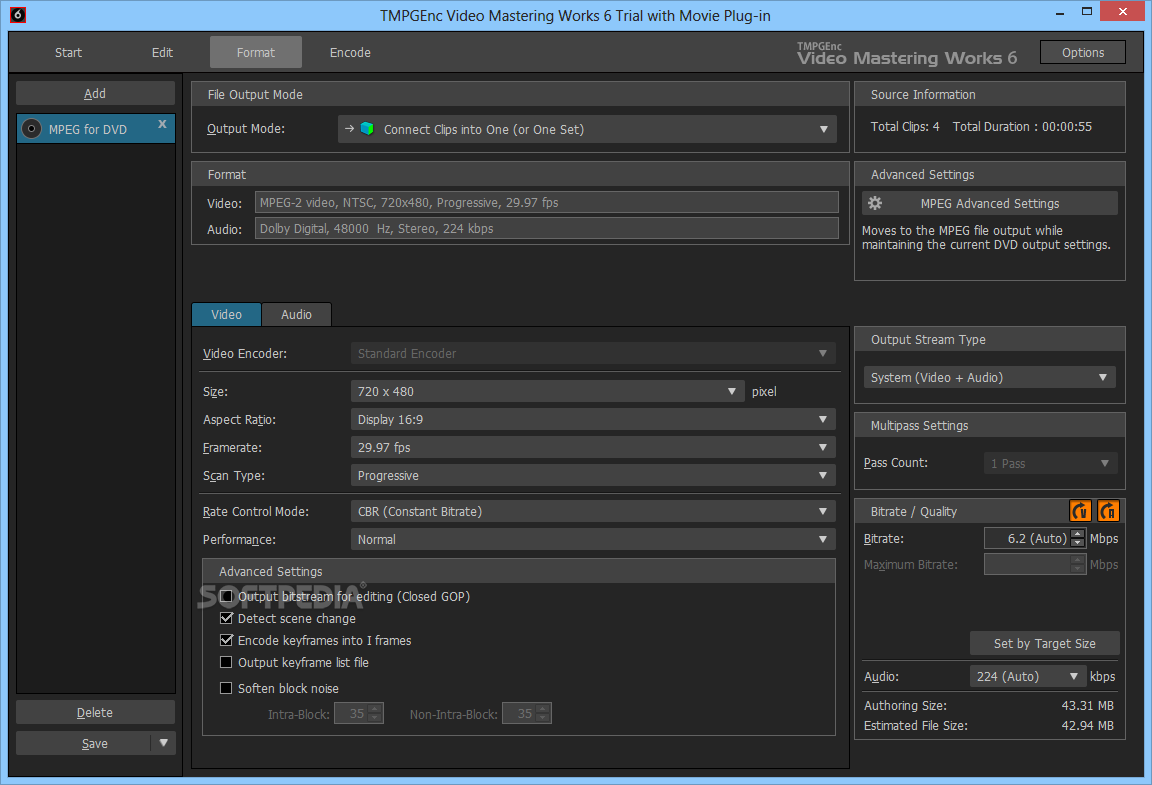Open the Video Encoder dropdown
The width and height of the screenshot is (1152, 785).
tap(593, 354)
